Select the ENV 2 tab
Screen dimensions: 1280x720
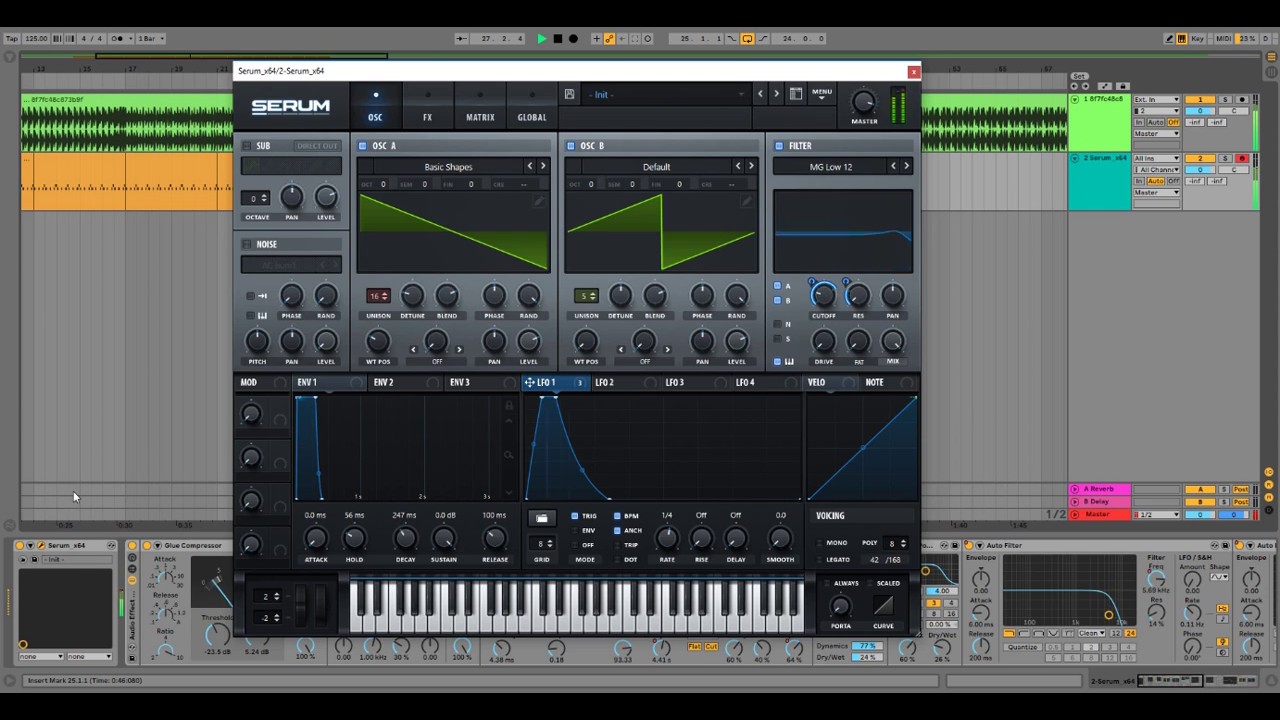(x=383, y=382)
